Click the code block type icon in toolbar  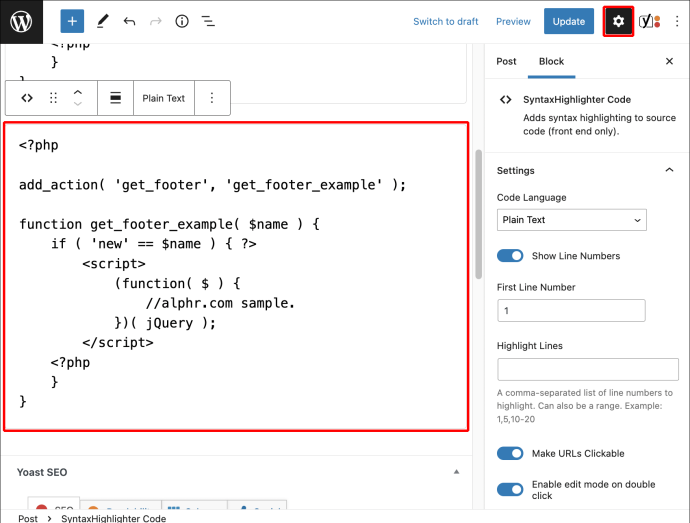click(x=27, y=98)
